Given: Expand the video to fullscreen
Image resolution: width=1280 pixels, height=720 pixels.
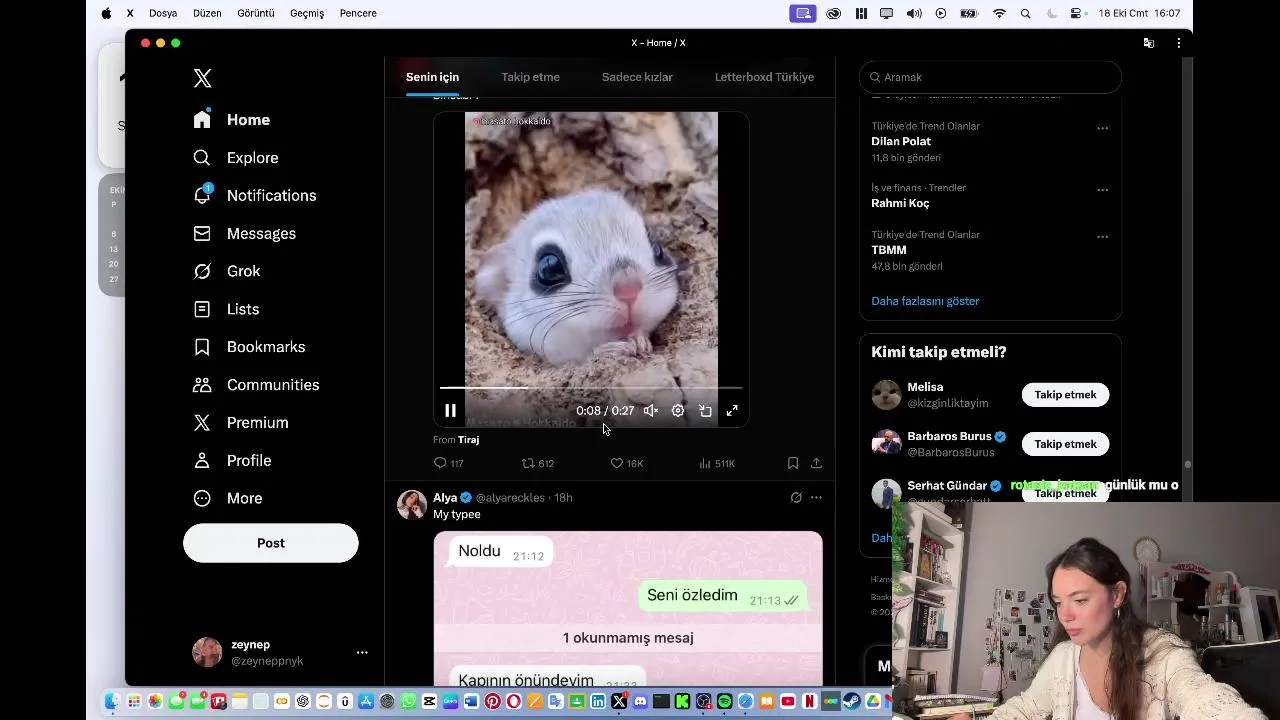Looking at the screenshot, I should [732, 411].
